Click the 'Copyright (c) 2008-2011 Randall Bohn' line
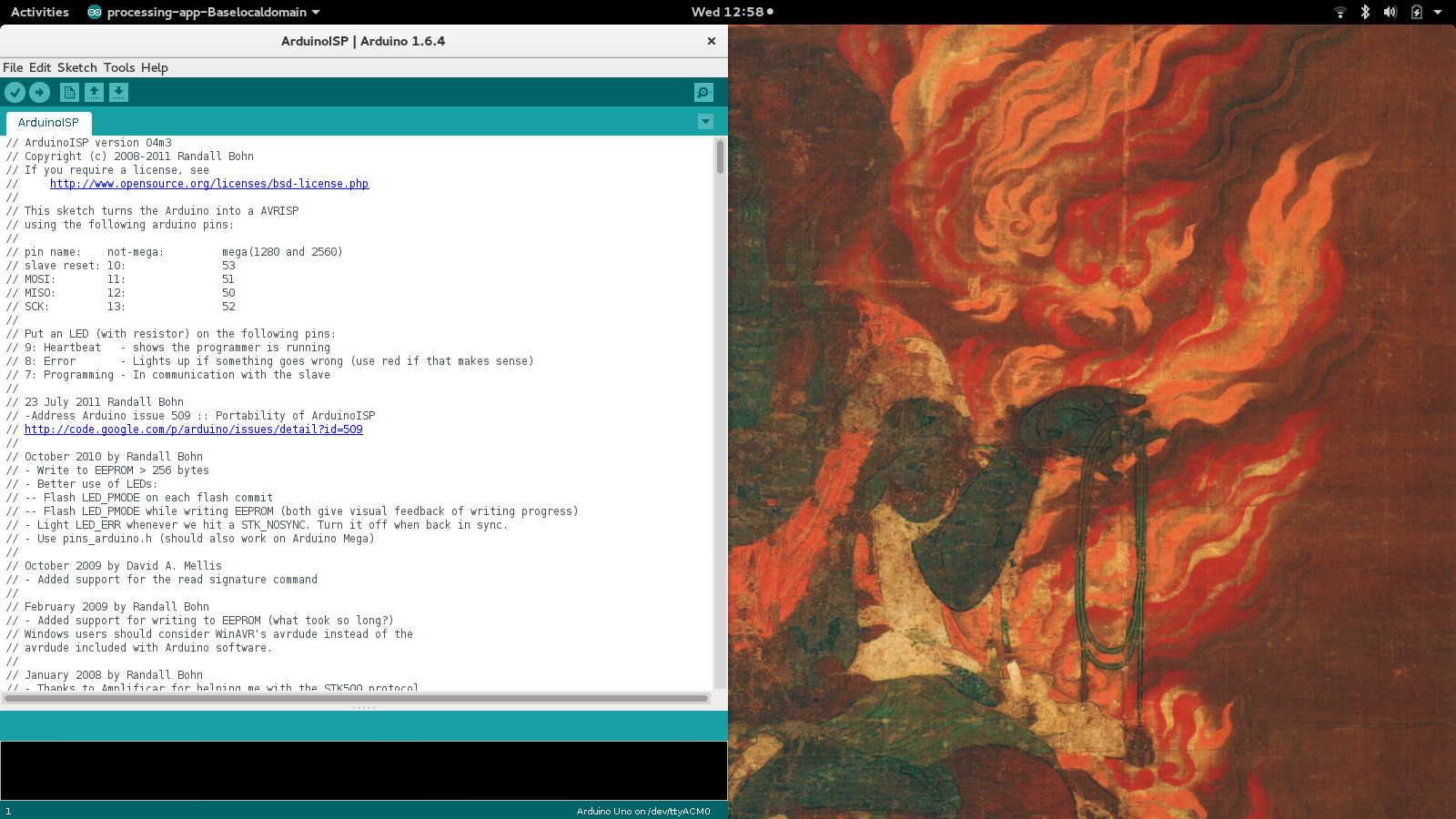The height and width of the screenshot is (819, 1456). (x=130, y=157)
